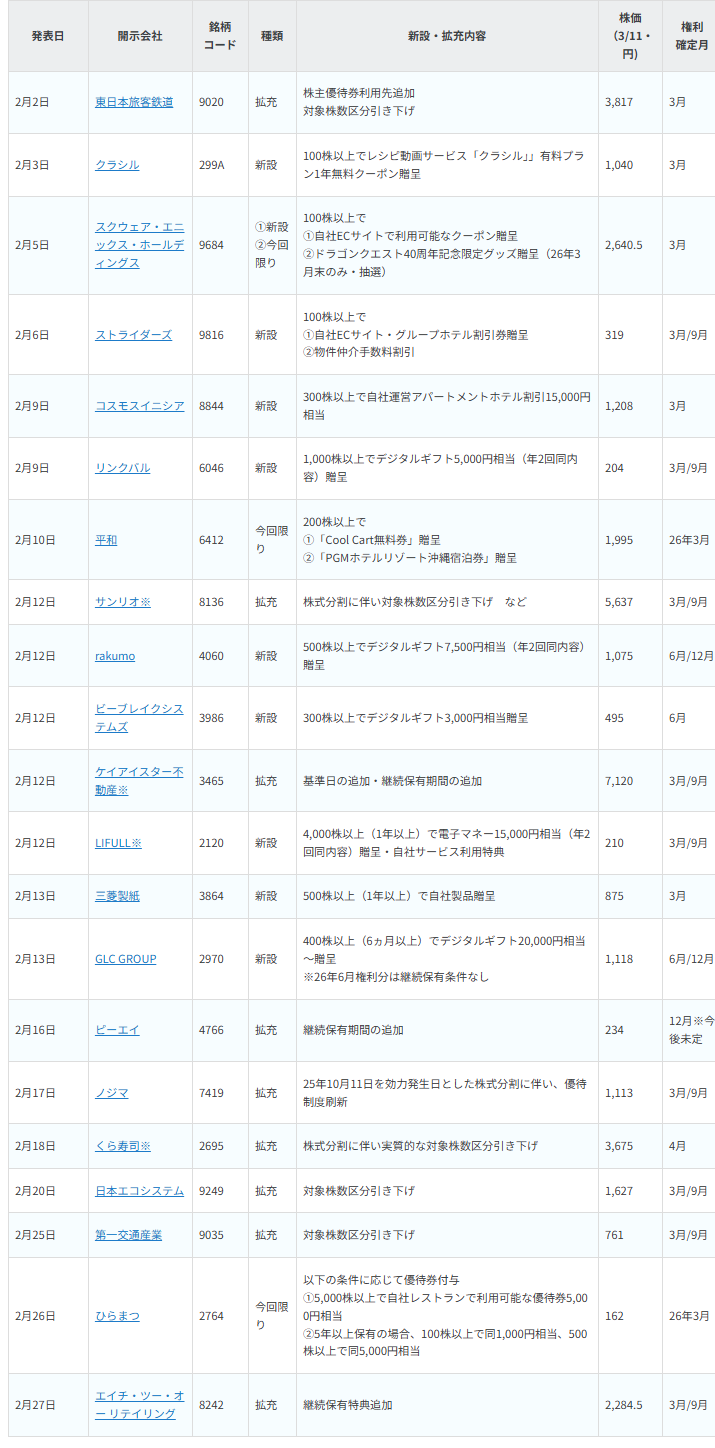Click the 発表日 column header
The image size is (715, 1448).
coord(47,36)
